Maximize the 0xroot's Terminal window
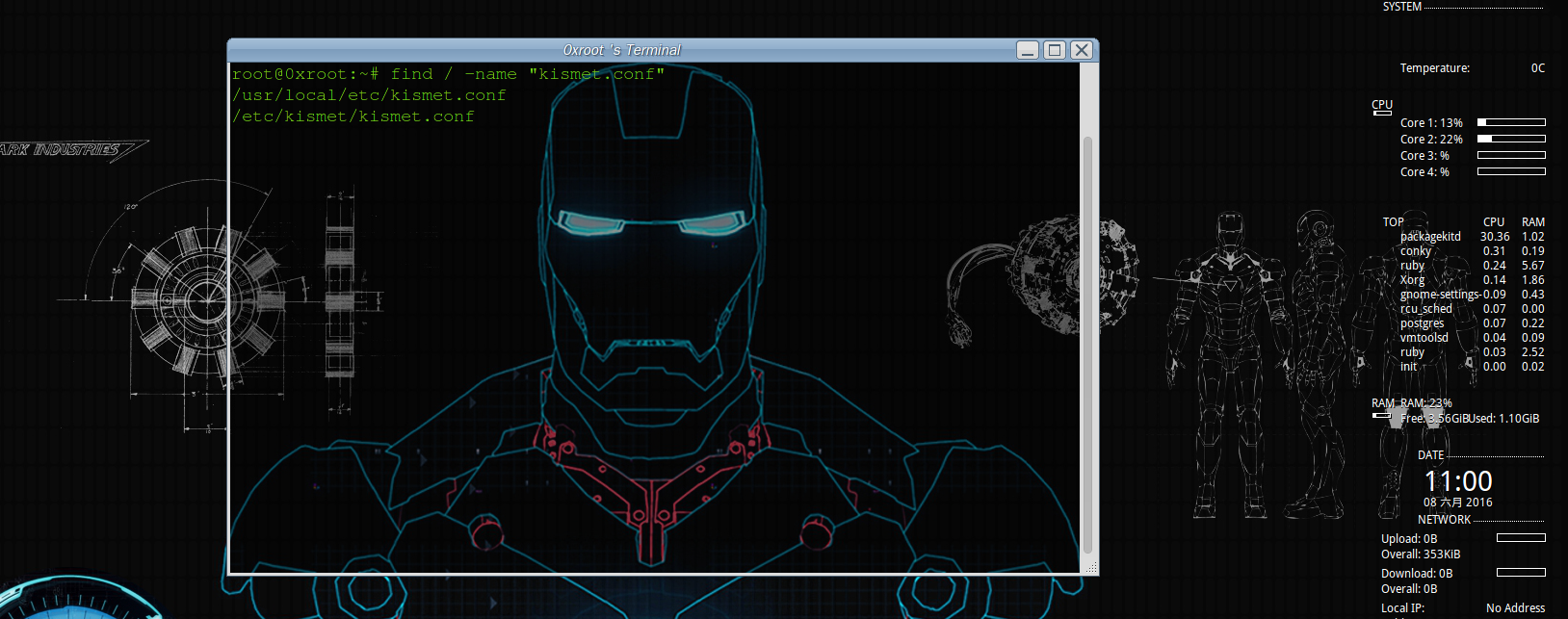 (1055, 50)
